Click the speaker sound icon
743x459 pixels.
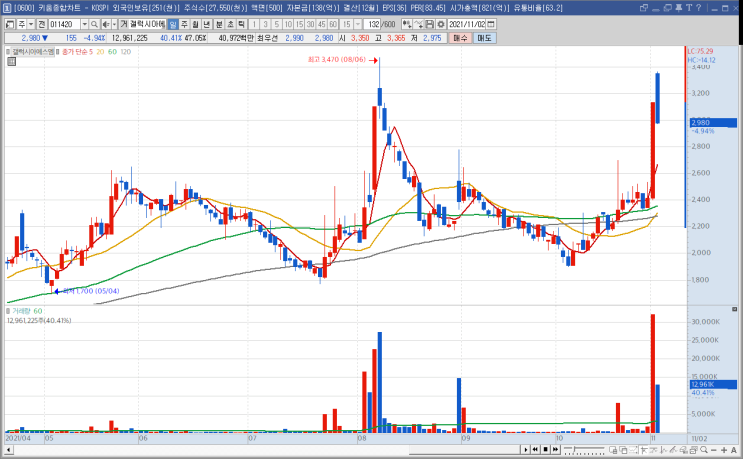[106, 24]
